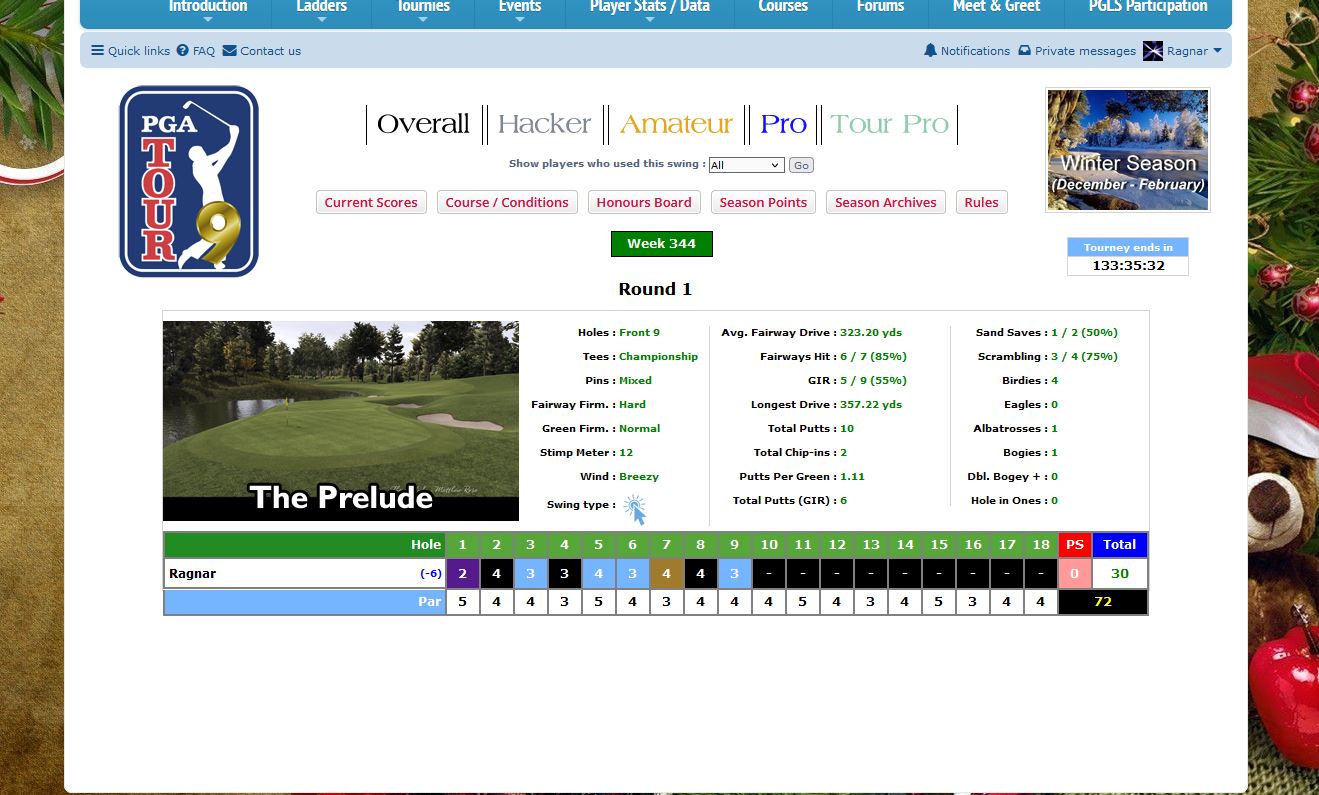
Task: Click the PGA Tour 9 logo
Action: (x=189, y=181)
